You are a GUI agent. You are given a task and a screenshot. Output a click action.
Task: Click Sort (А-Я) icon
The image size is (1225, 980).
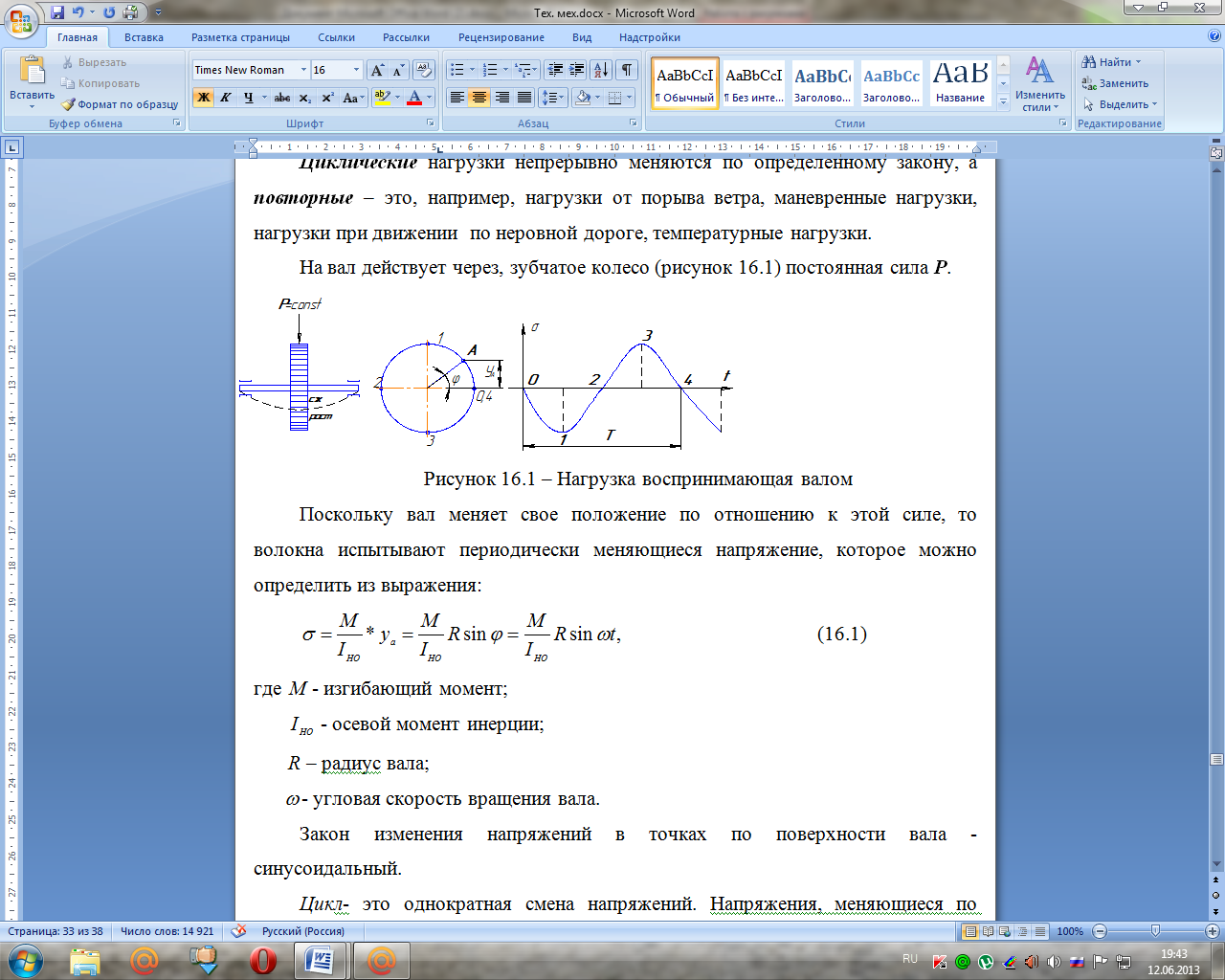601,70
